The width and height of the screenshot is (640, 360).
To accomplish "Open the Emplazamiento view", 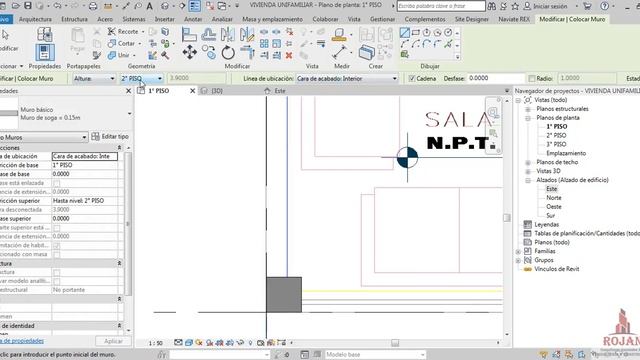I will pyautogui.click(x=566, y=153).
